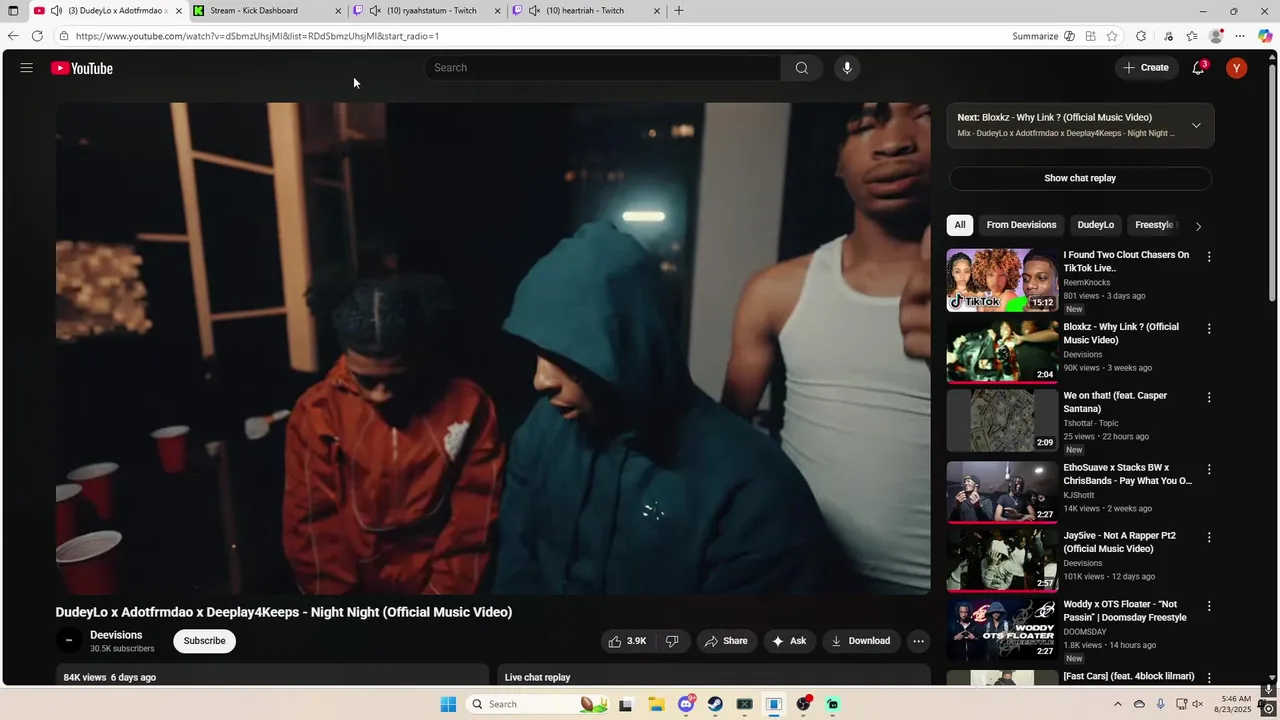
Task: Open the Deevisions channel name link
Action: point(116,635)
